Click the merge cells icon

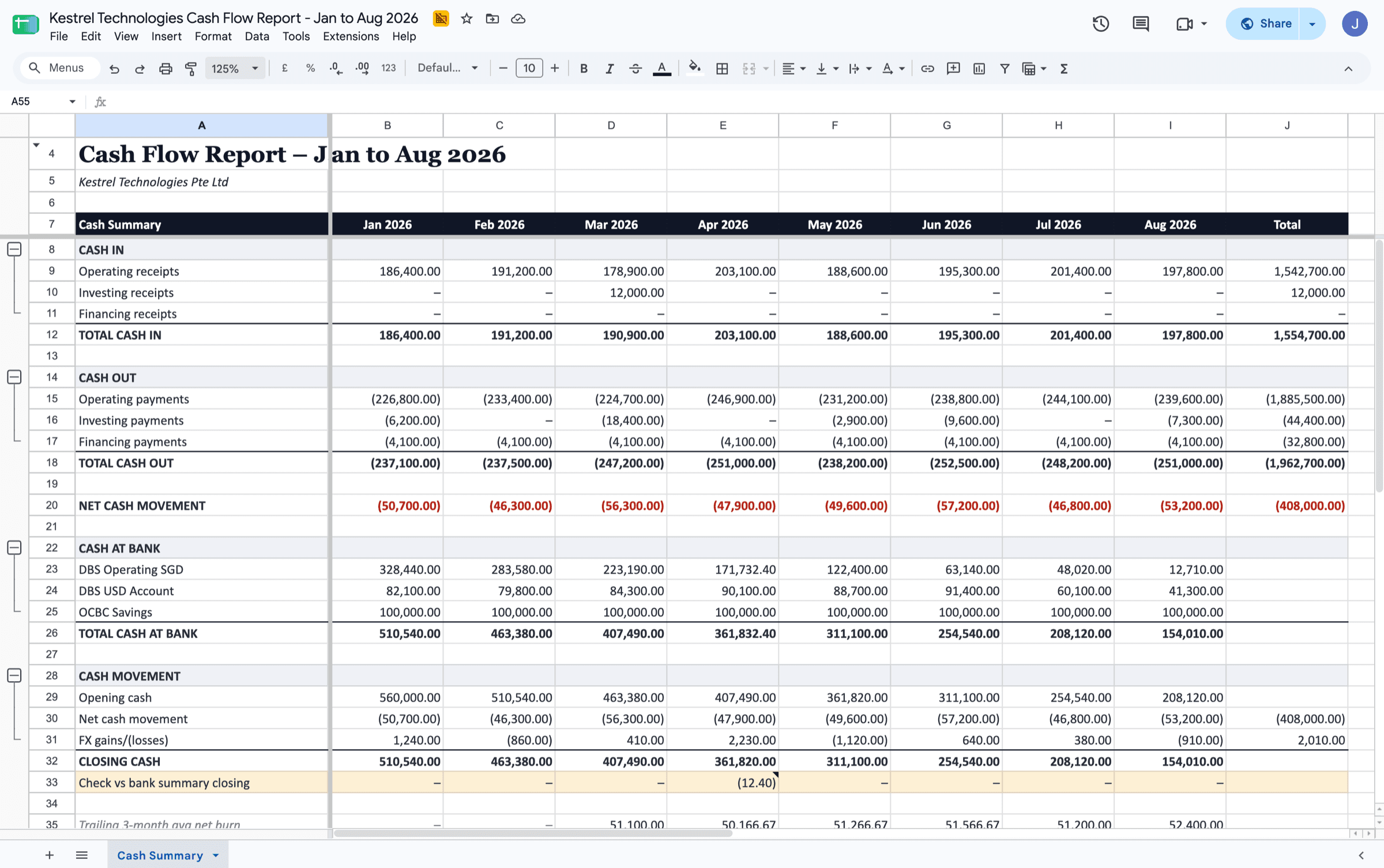(749, 69)
